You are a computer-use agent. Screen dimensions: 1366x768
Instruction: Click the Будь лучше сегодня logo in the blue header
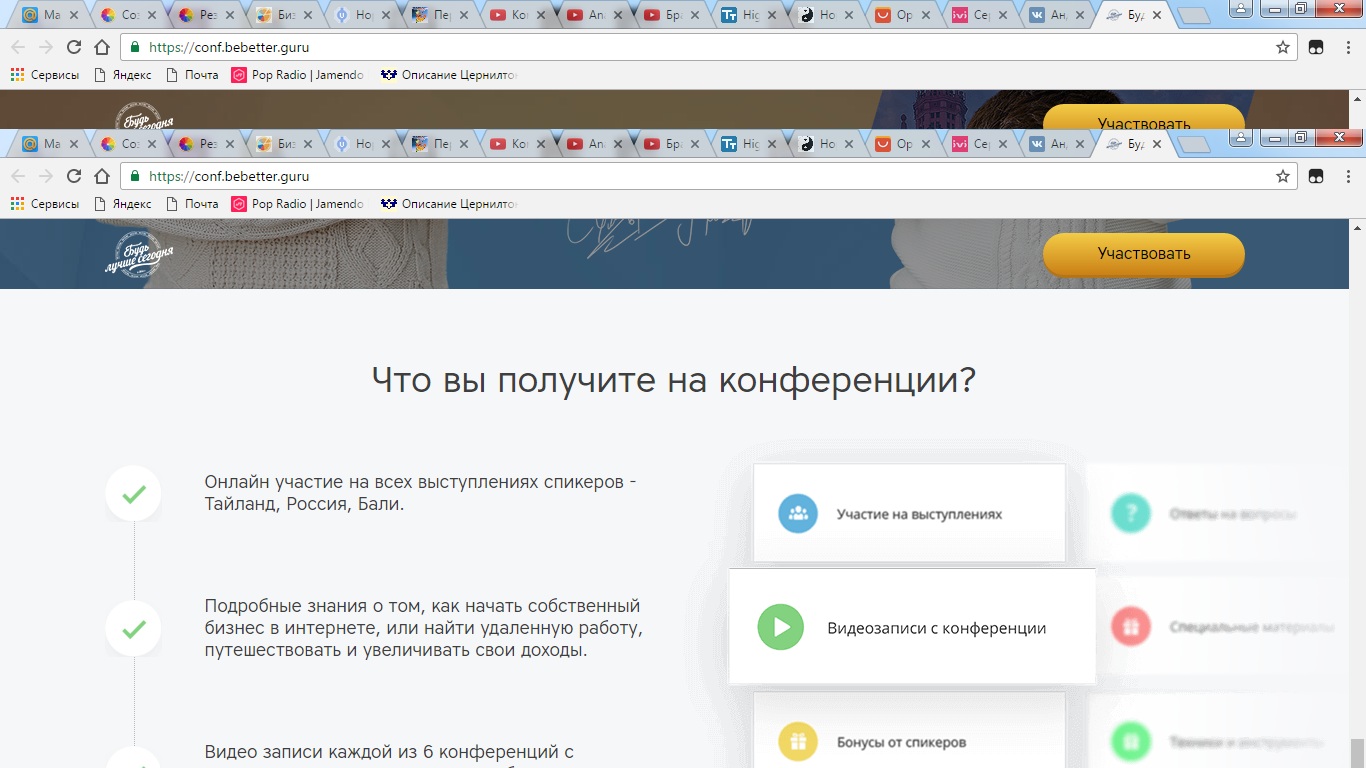click(x=139, y=254)
